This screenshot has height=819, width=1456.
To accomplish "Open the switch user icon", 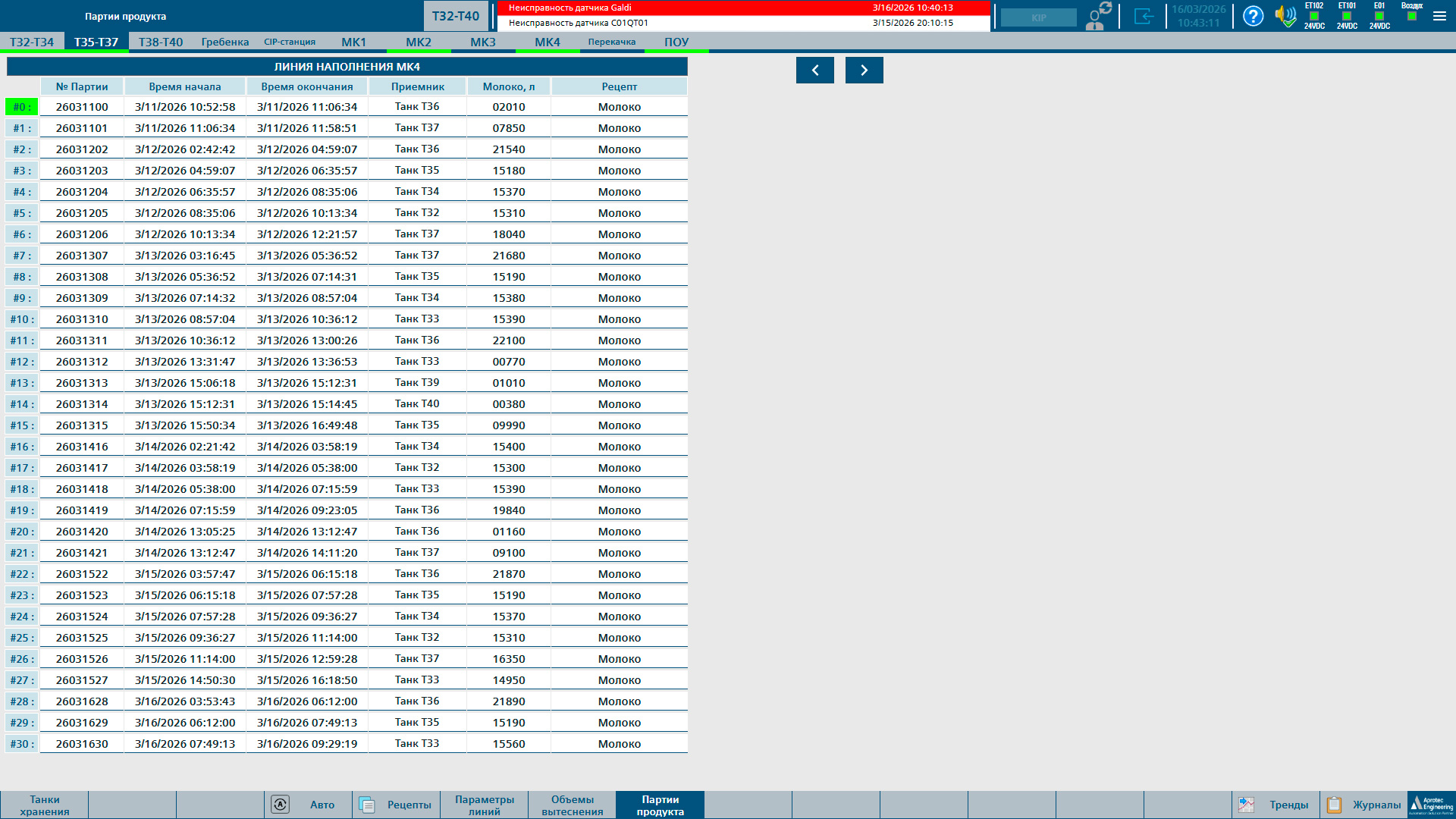I will 1097,16.
